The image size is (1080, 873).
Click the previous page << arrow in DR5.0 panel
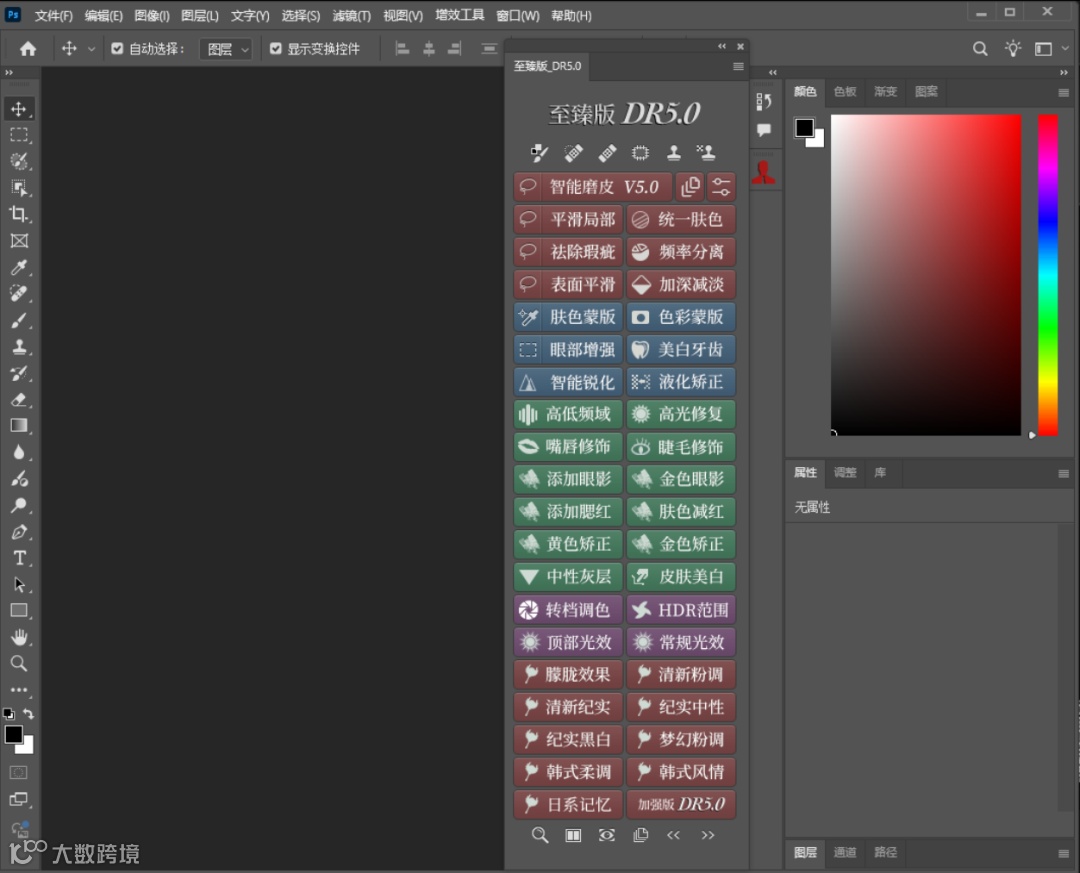[674, 835]
